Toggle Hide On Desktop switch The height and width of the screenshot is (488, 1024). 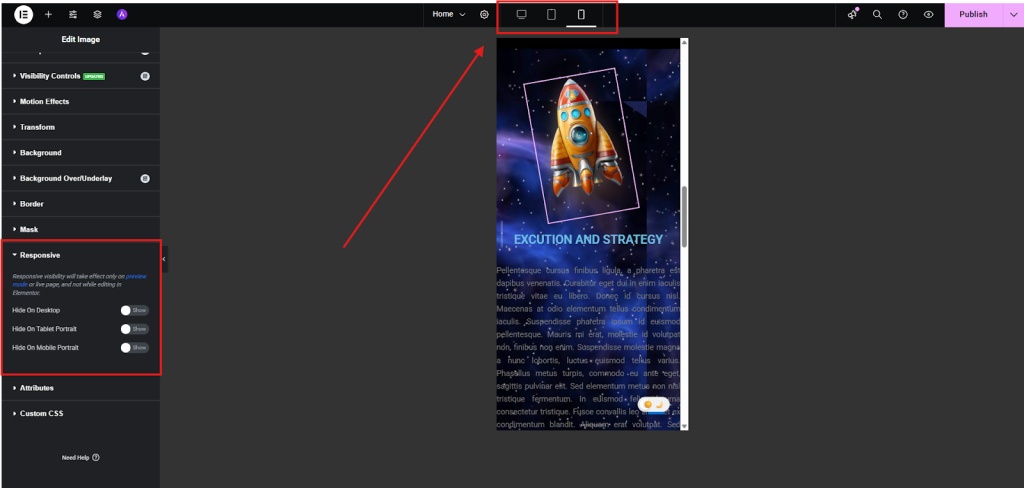[x=135, y=310]
